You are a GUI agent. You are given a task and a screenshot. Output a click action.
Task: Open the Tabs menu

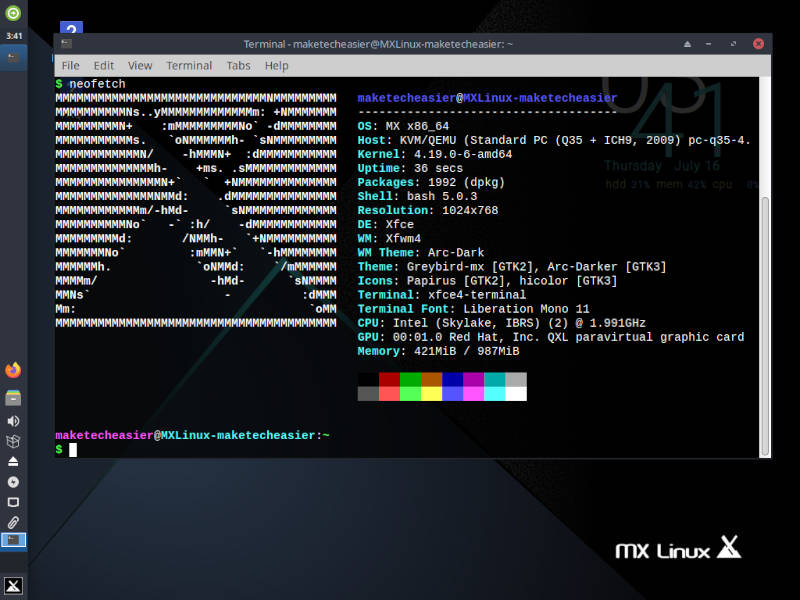(238, 65)
